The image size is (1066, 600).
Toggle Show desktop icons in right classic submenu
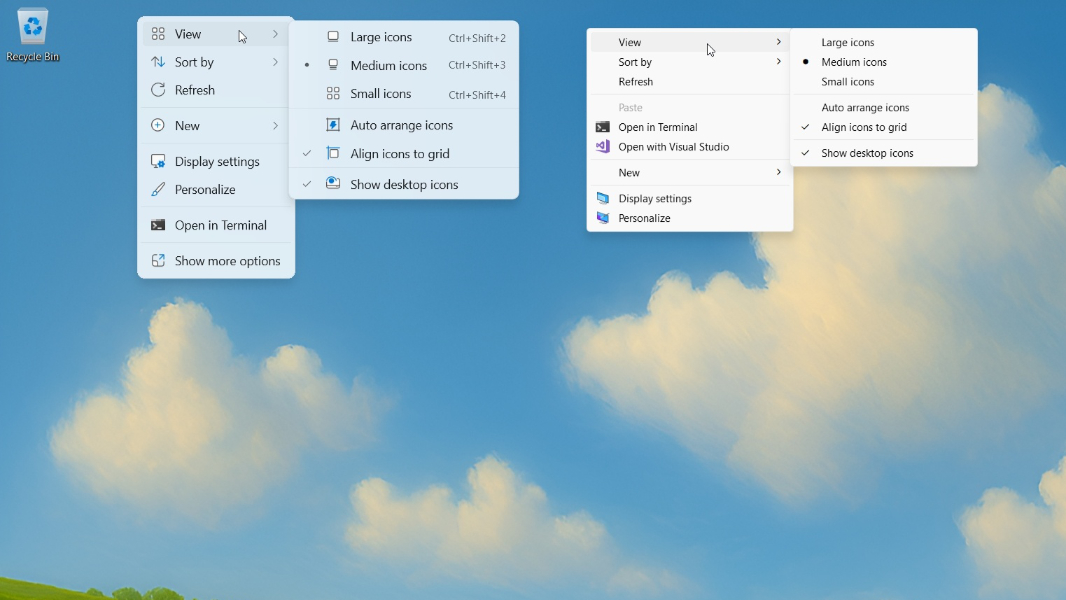884,153
